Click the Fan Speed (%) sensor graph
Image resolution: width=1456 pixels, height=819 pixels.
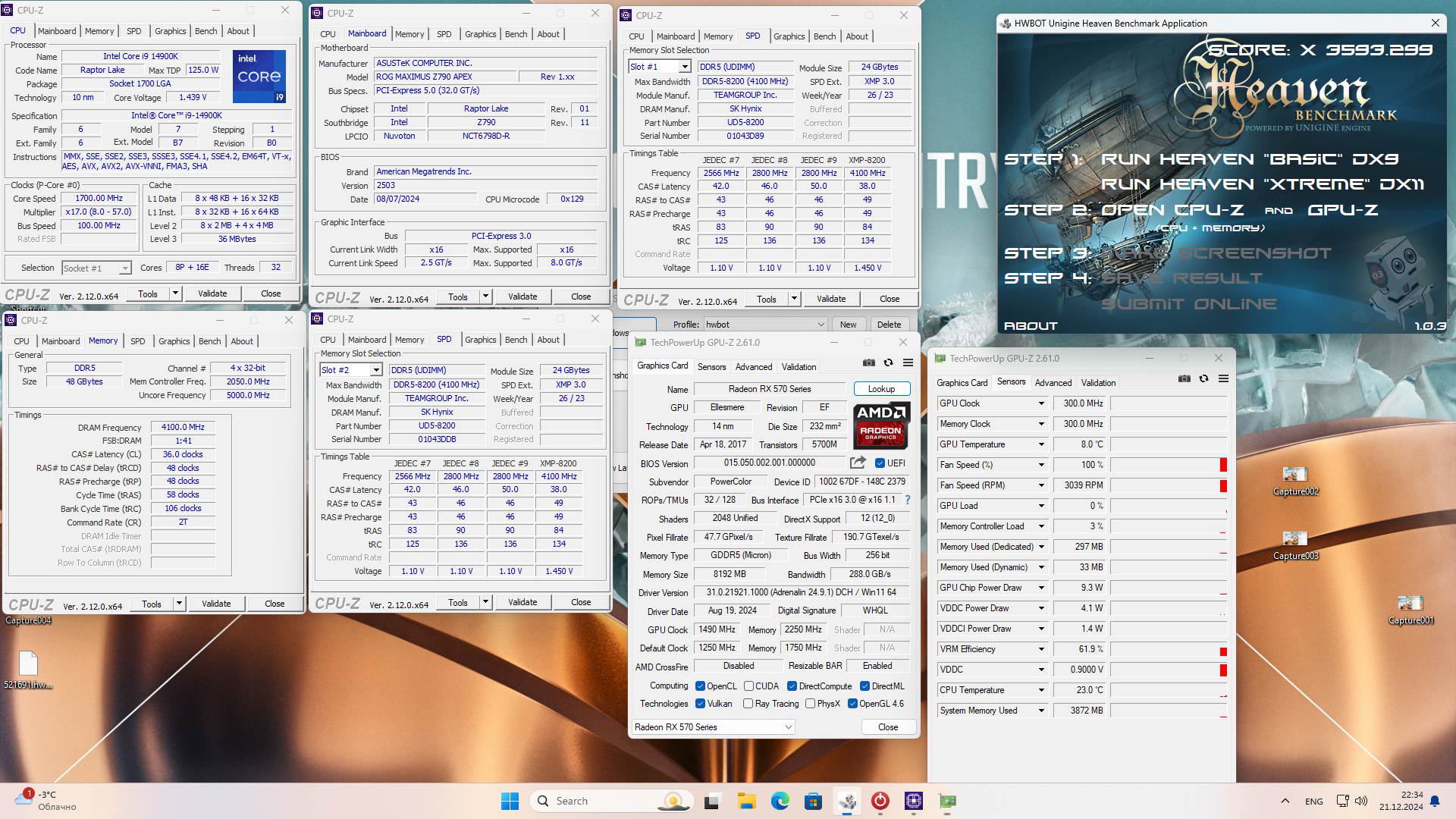tap(1169, 465)
